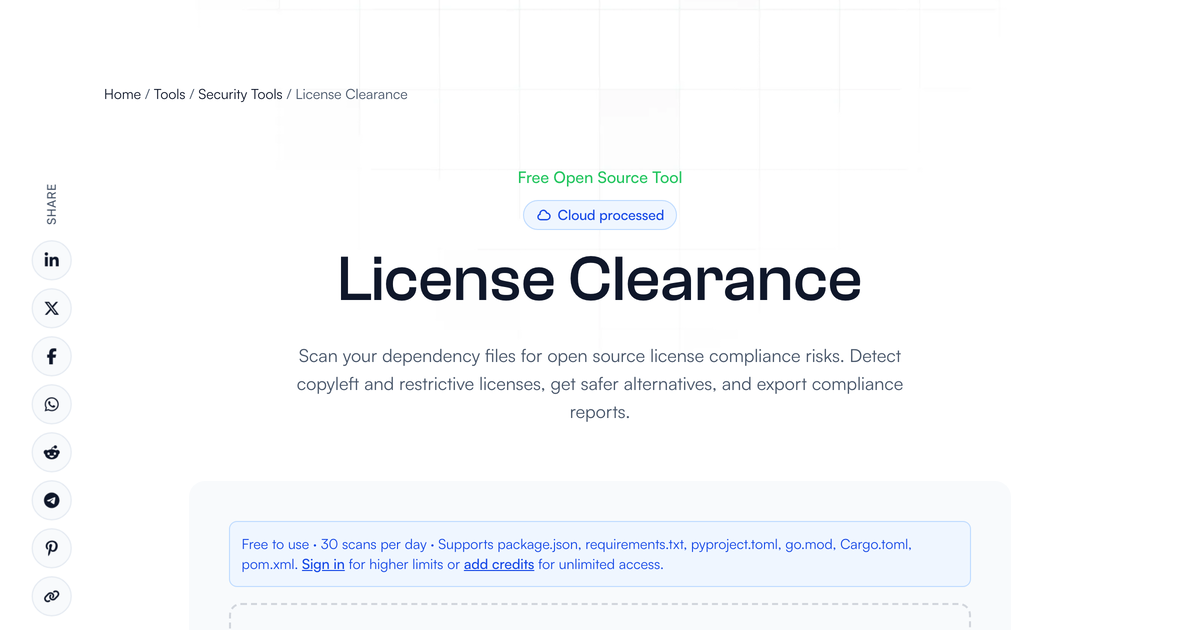Copy page link with chain icon
The image size is (1200, 630).
52,596
